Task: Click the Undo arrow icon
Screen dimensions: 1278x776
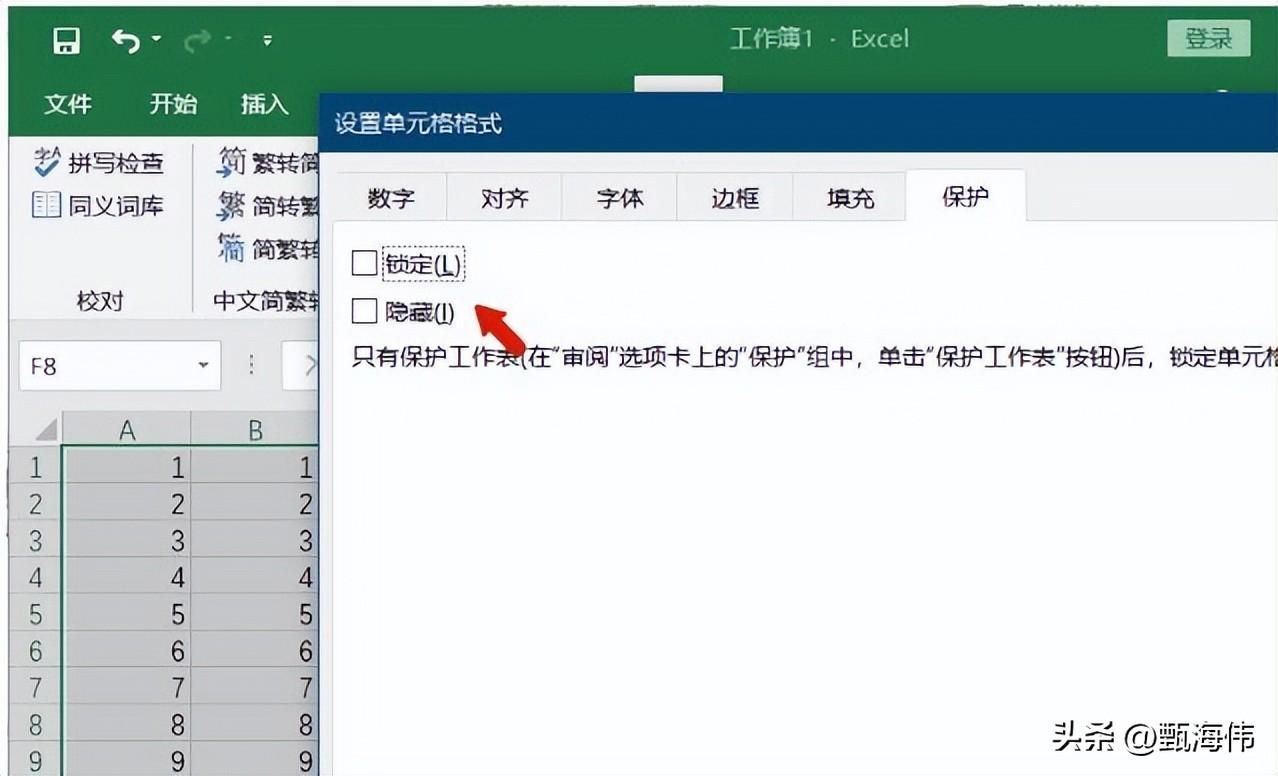Action: (x=126, y=40)
